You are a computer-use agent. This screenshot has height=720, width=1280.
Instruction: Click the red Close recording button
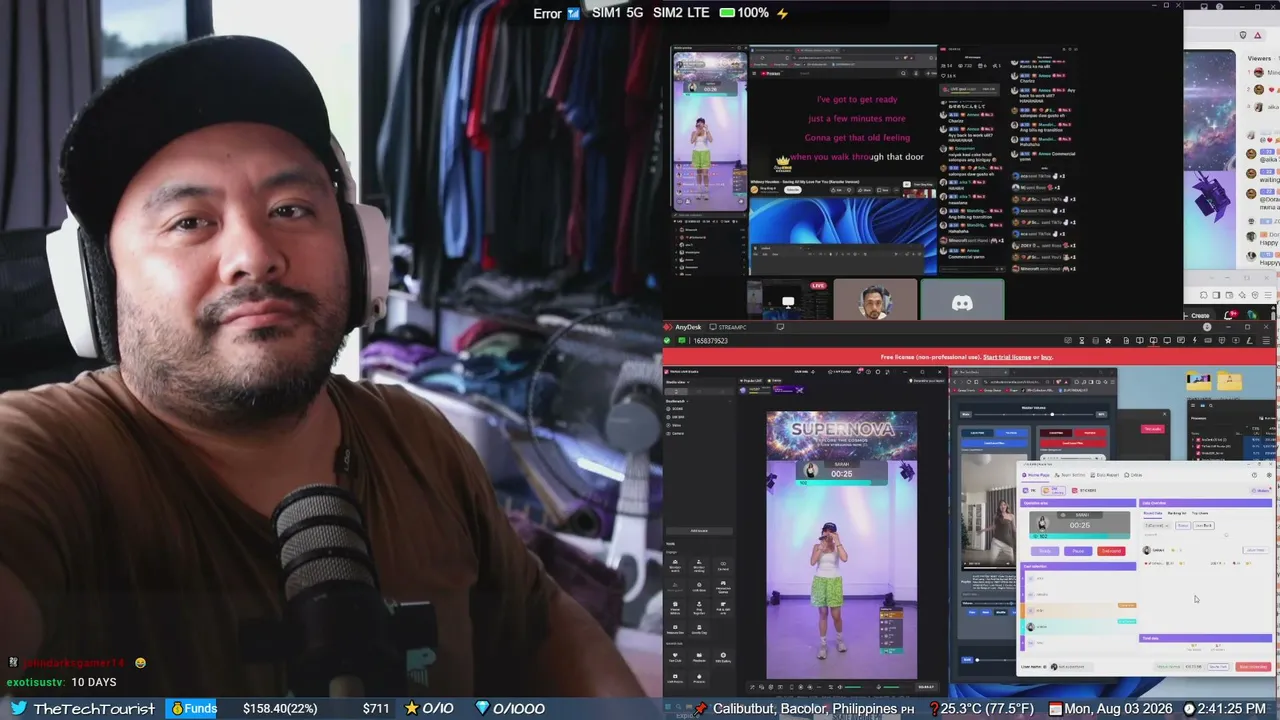(1252, 667)
